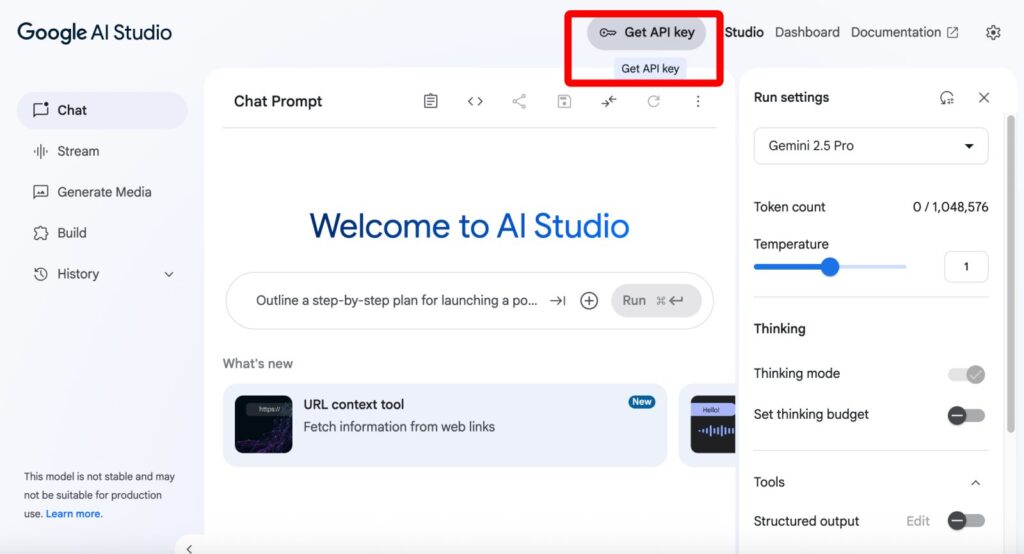
Task: Click the plus insert media icon
Action: click(x=589, y=301)
